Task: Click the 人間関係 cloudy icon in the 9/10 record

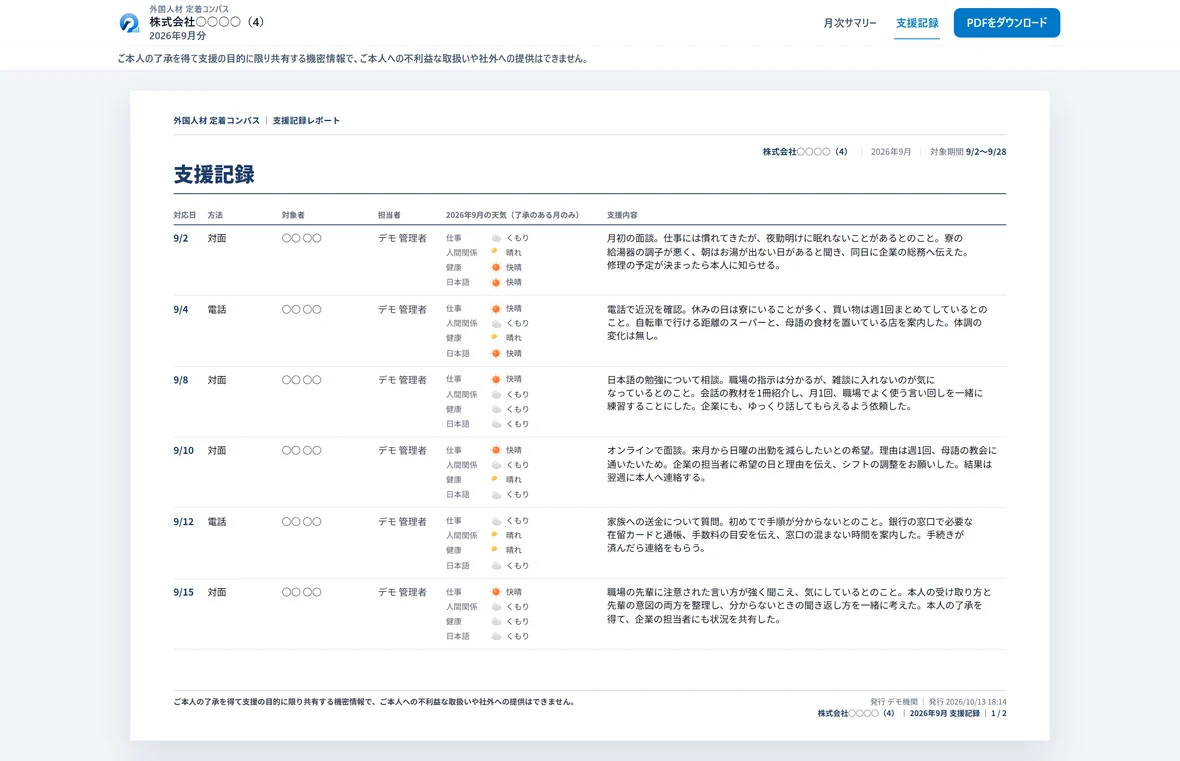Action: [496, 465]
